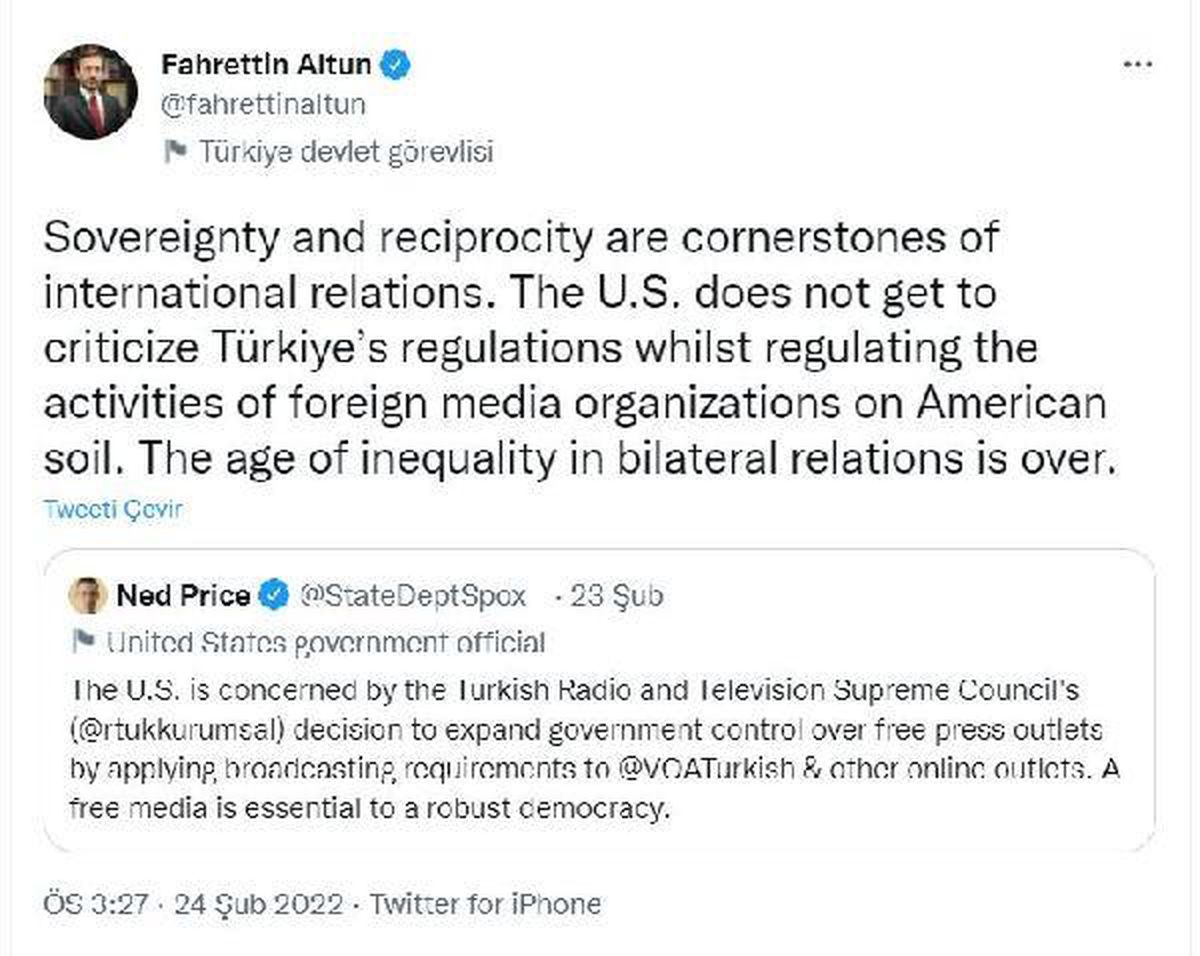
Task: Open the @StateDeptSpox handle
Action: pyautogui.click(x=414, y=597)
